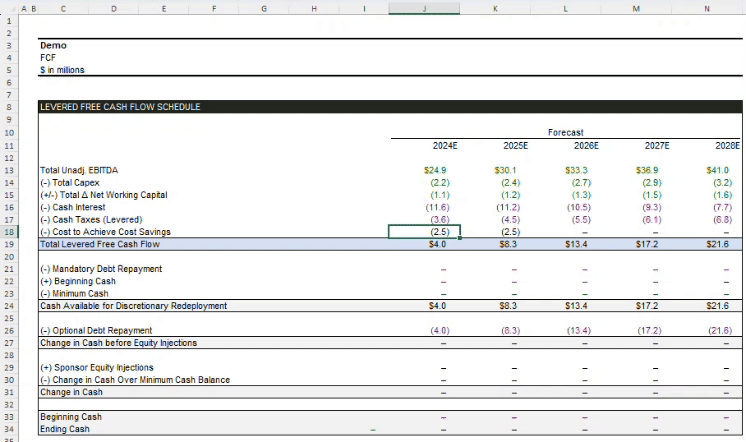The width and height of the screenshot is (746, 442).
Task: Click the 2025E Cash Interest cell
Action: (x=509, y=207)
